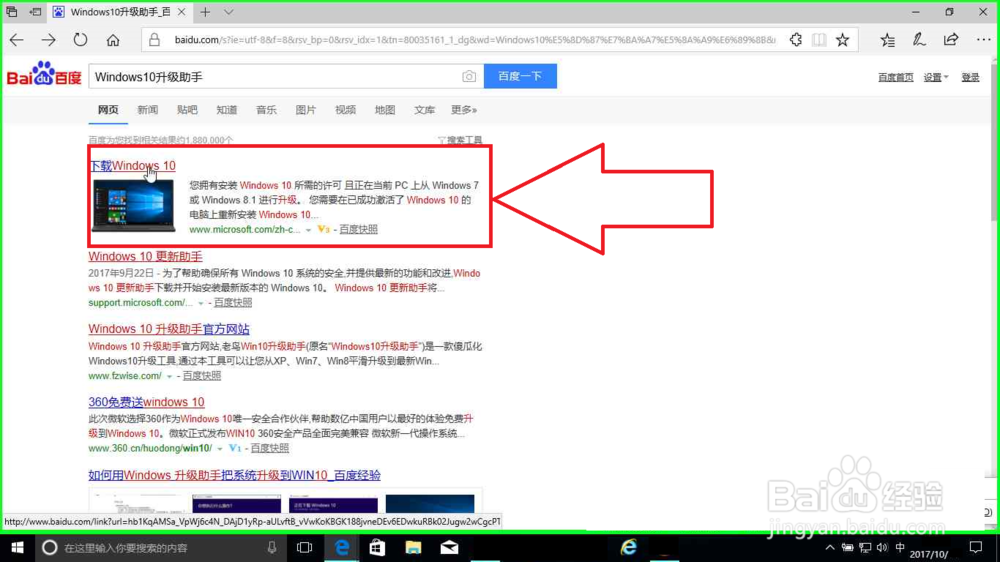The width and height of the screenshot is (1000, 562).
Task: Switch to the 视频 tab
Action: point(345,110)
